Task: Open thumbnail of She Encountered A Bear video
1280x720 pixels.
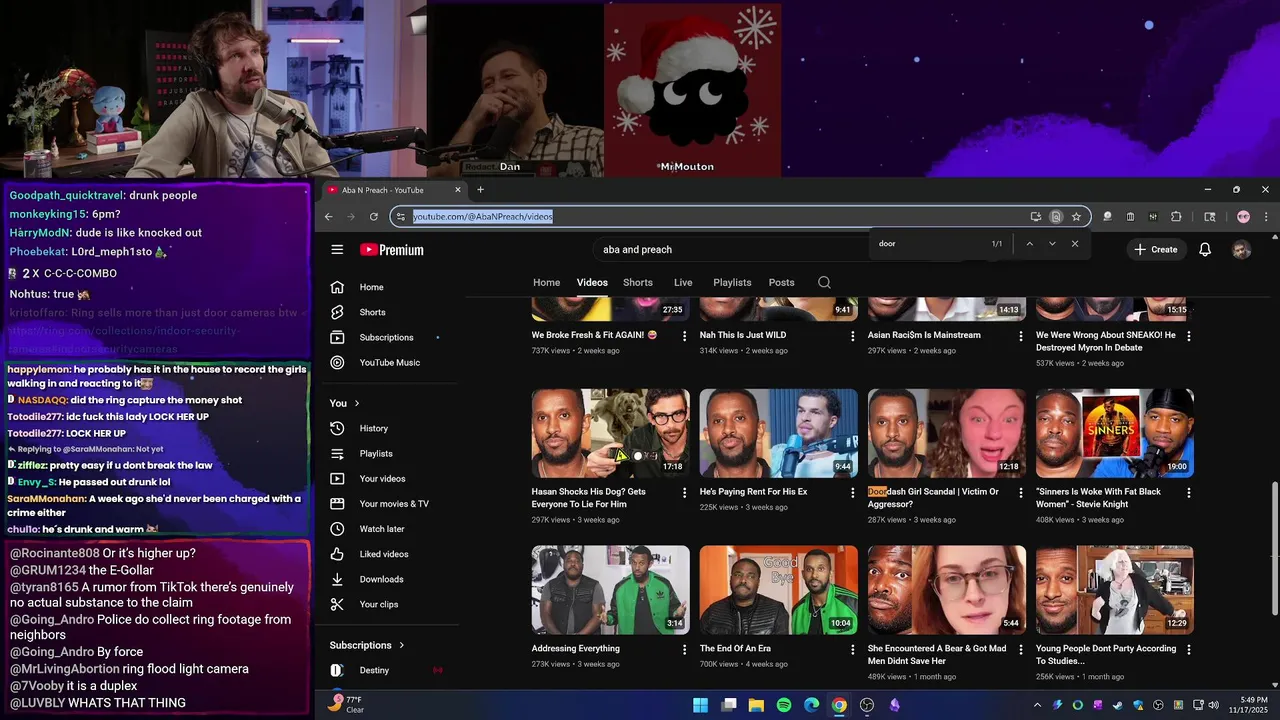Action: (946, 589)
